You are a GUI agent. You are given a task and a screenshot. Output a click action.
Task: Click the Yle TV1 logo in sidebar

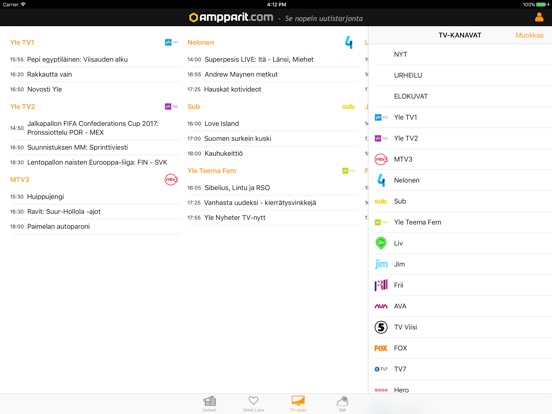click(381, 117)
